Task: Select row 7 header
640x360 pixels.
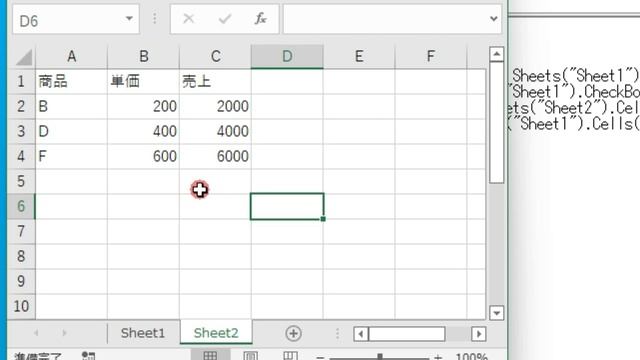Action: pos(21,231)
